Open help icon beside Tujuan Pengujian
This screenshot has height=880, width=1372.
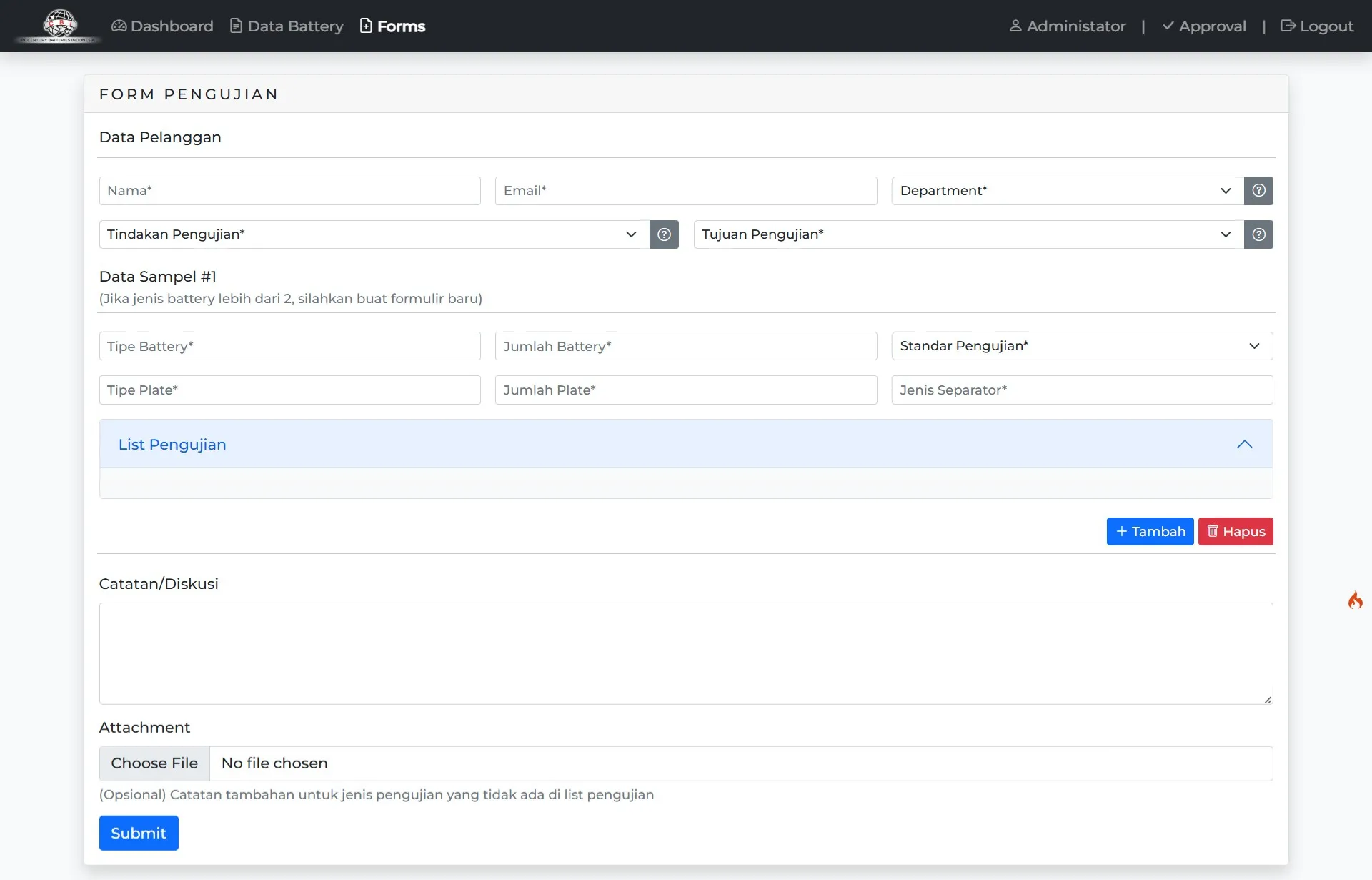[1258, 234]
